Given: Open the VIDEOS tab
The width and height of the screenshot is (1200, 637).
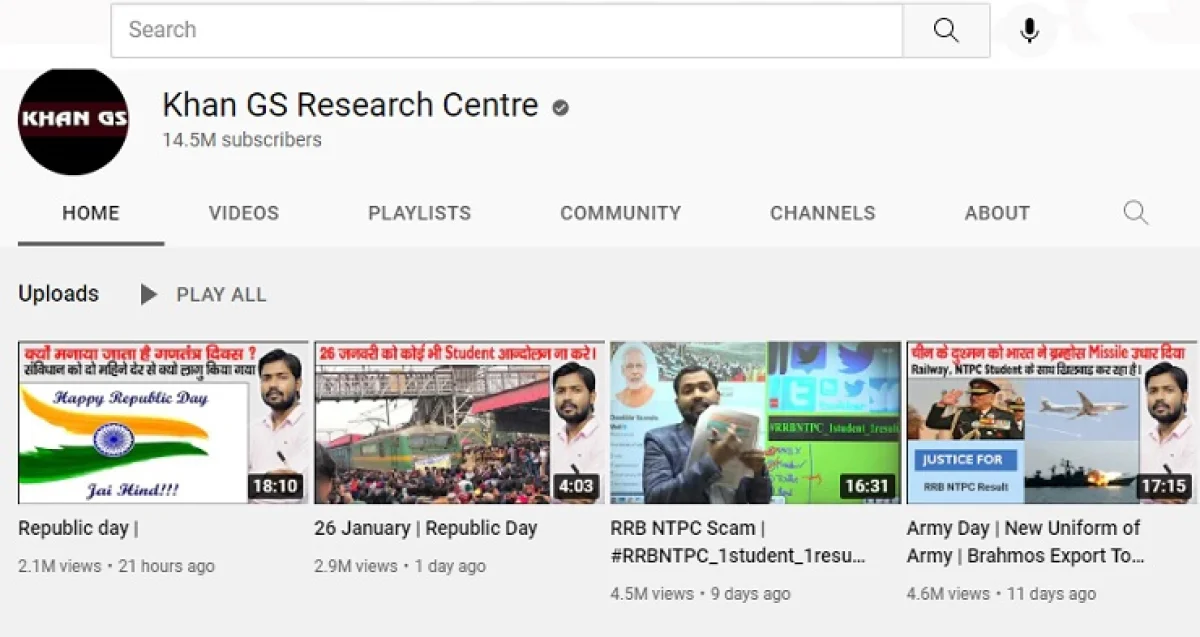Looking at the screenshot, I should tap(244, 213).
